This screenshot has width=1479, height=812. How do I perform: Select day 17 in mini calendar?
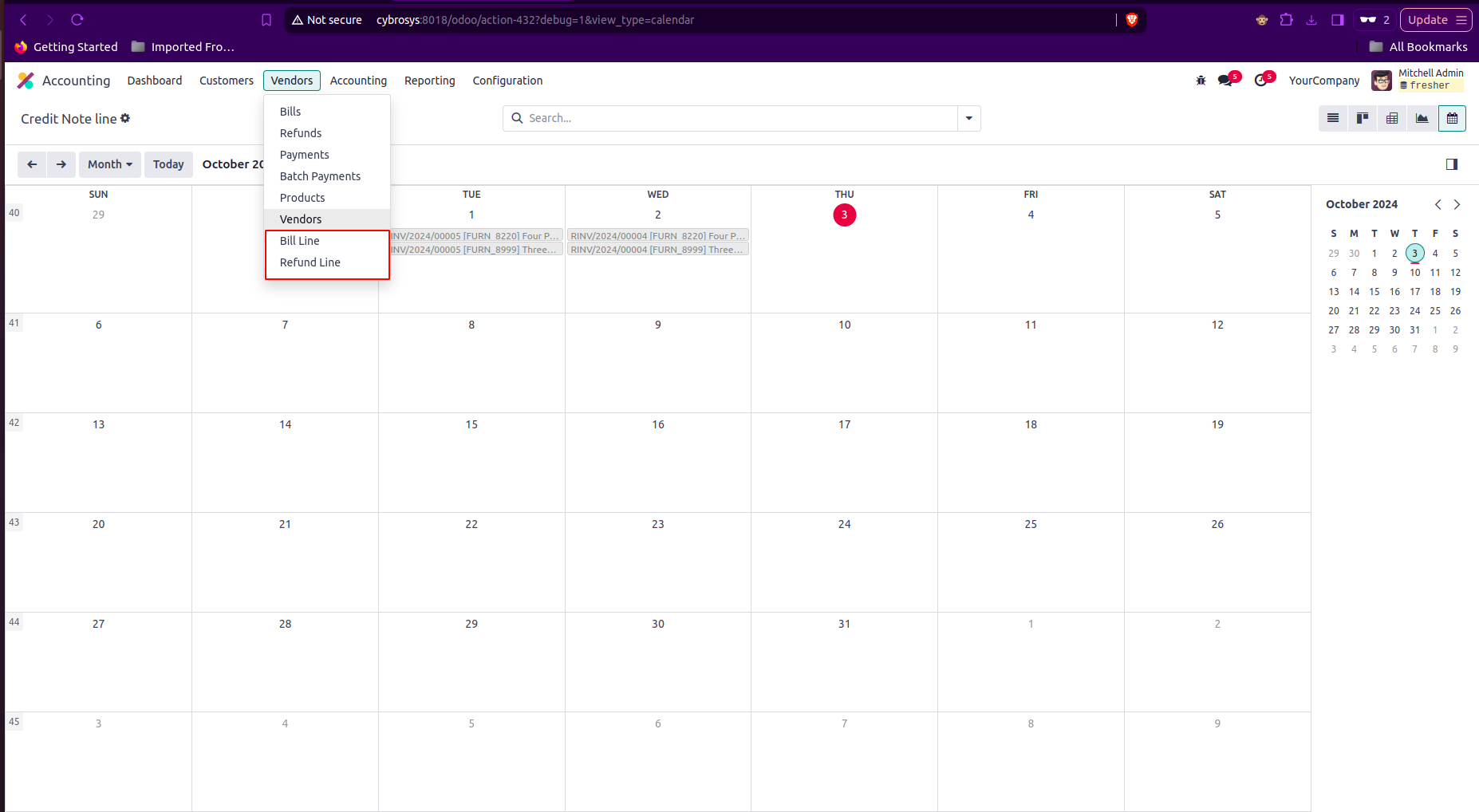(x=1414, y=292)
